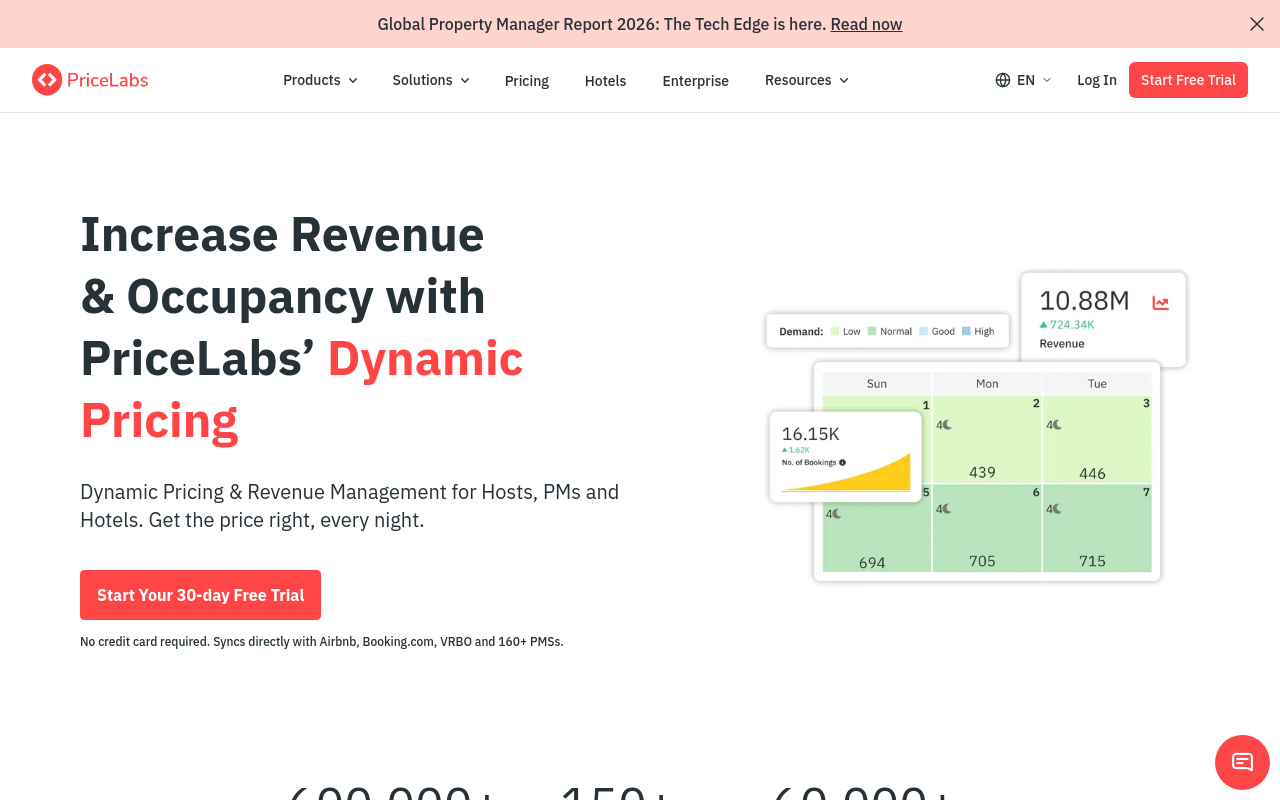Select the Monday price 439 cell
Viewport: 1280px width, 800px height.
pyautogui.click(x=987, y=439)
